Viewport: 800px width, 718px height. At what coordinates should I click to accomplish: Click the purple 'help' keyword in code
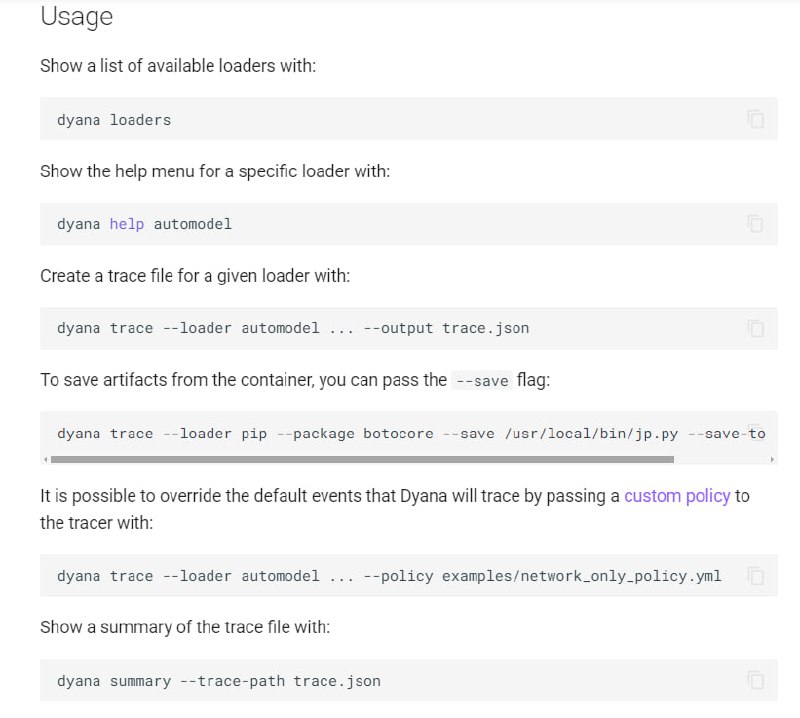127,224
